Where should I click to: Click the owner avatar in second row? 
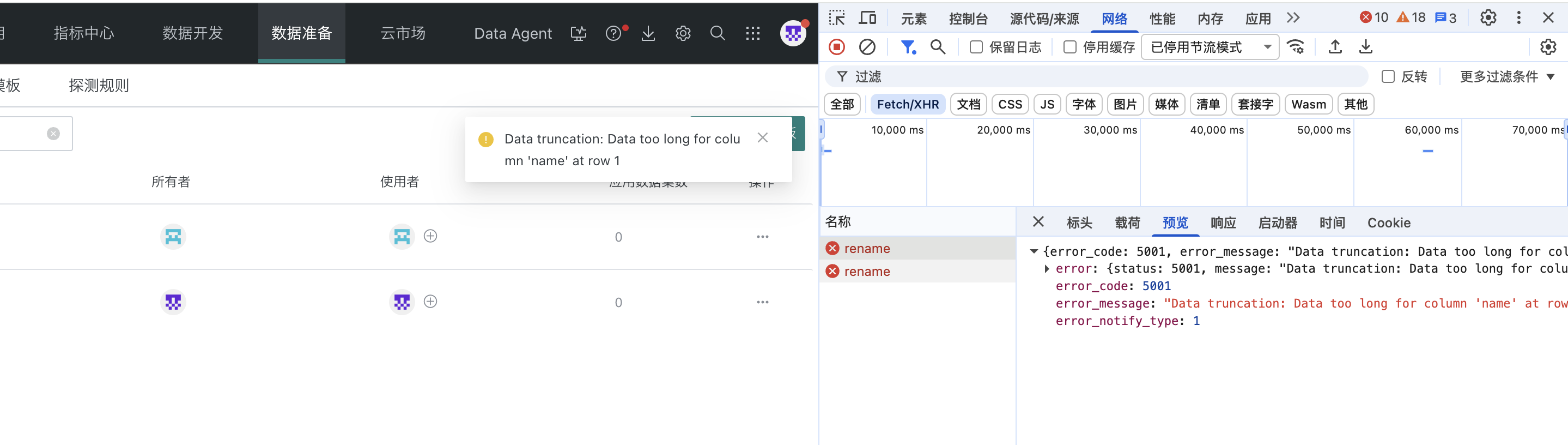pyautogui.click(x=173, y=302)
